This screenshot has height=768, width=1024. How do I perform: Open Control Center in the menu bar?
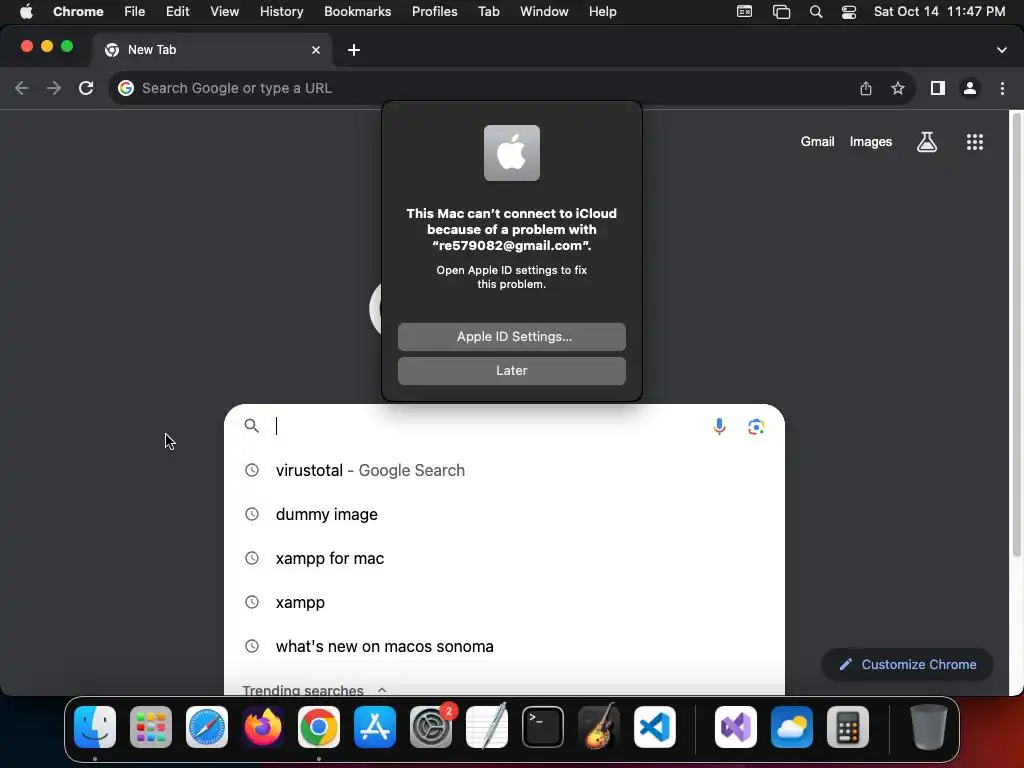click(x=848, y=12)
